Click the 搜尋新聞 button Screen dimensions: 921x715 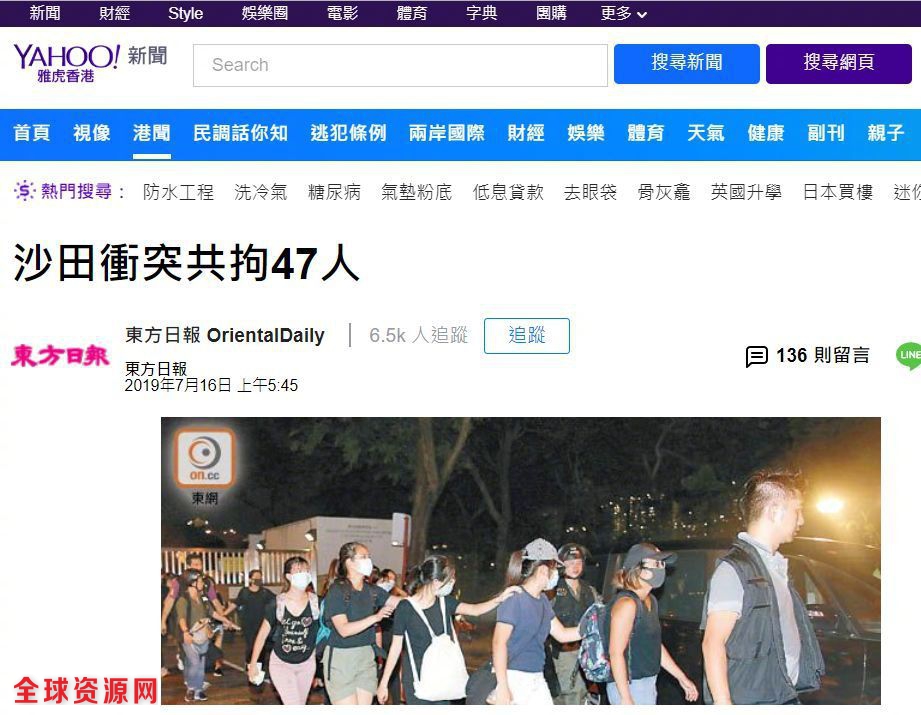(x=687, y=63)
